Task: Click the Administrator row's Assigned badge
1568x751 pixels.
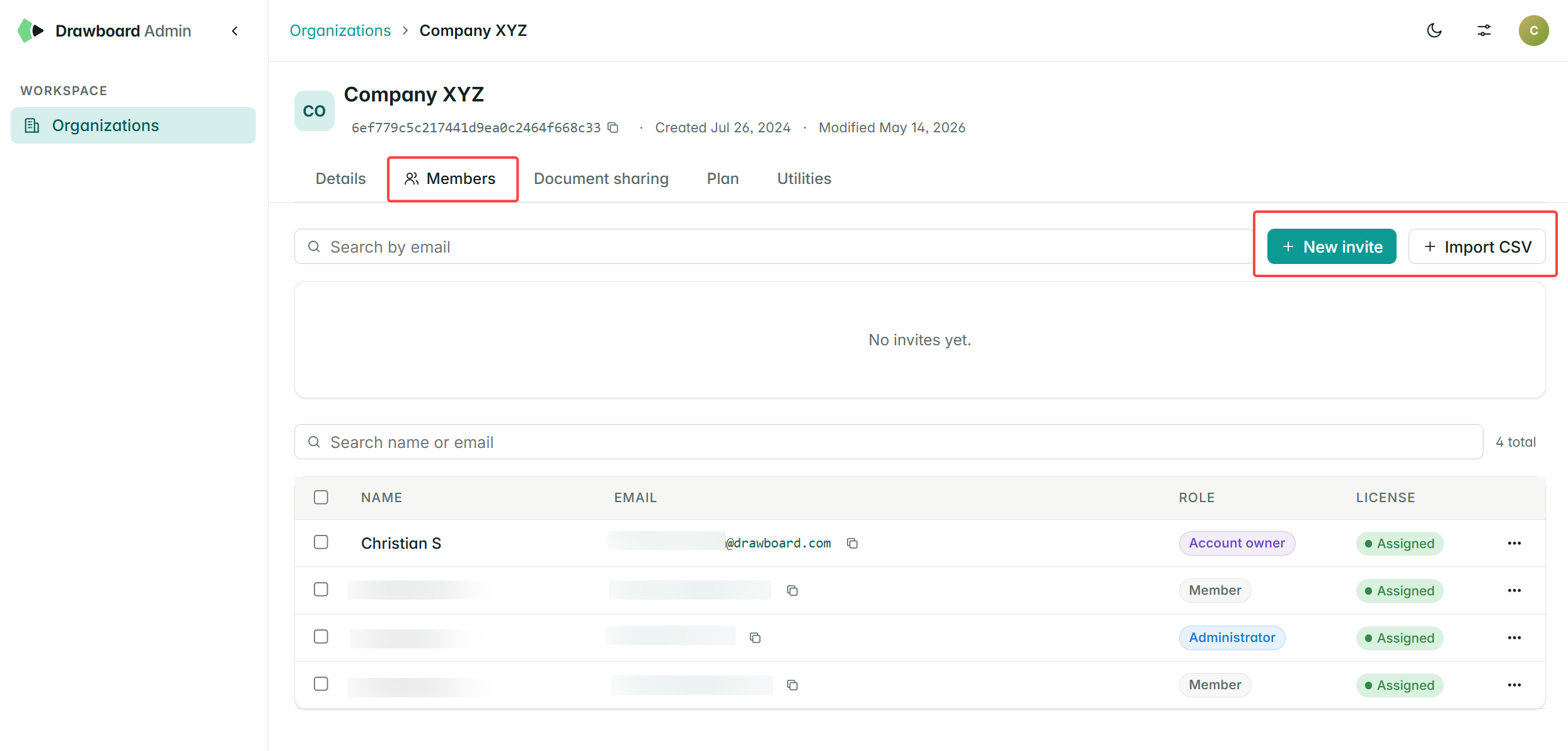Action: 1400,638
